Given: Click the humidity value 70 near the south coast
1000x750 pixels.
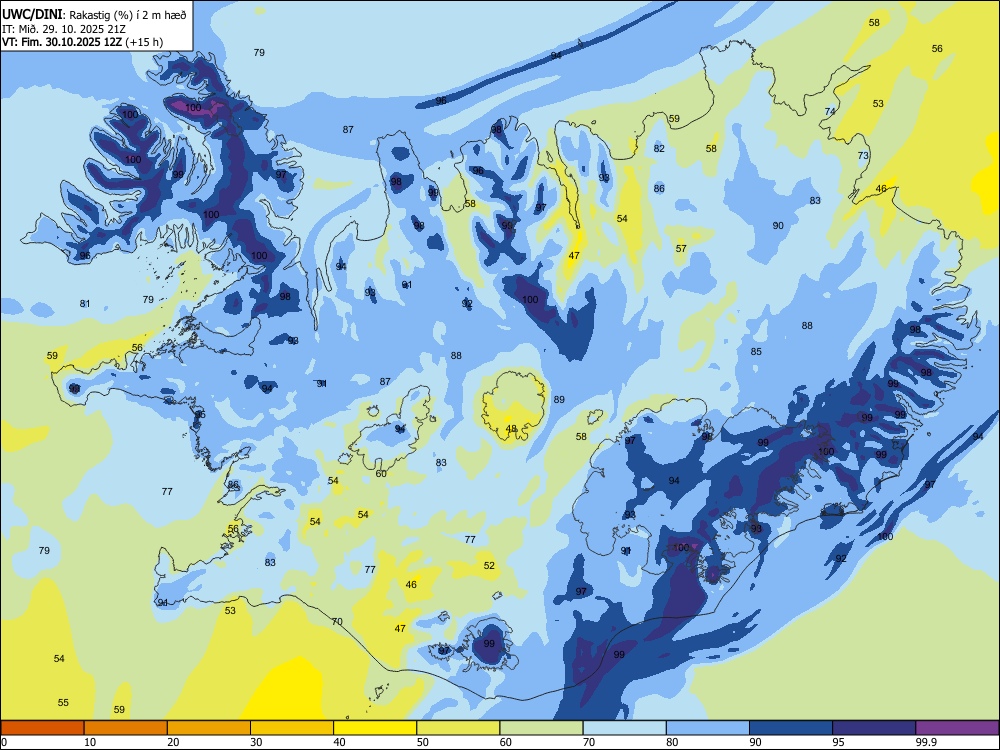Looking at the screenshot, I should (x=337, y=622).
